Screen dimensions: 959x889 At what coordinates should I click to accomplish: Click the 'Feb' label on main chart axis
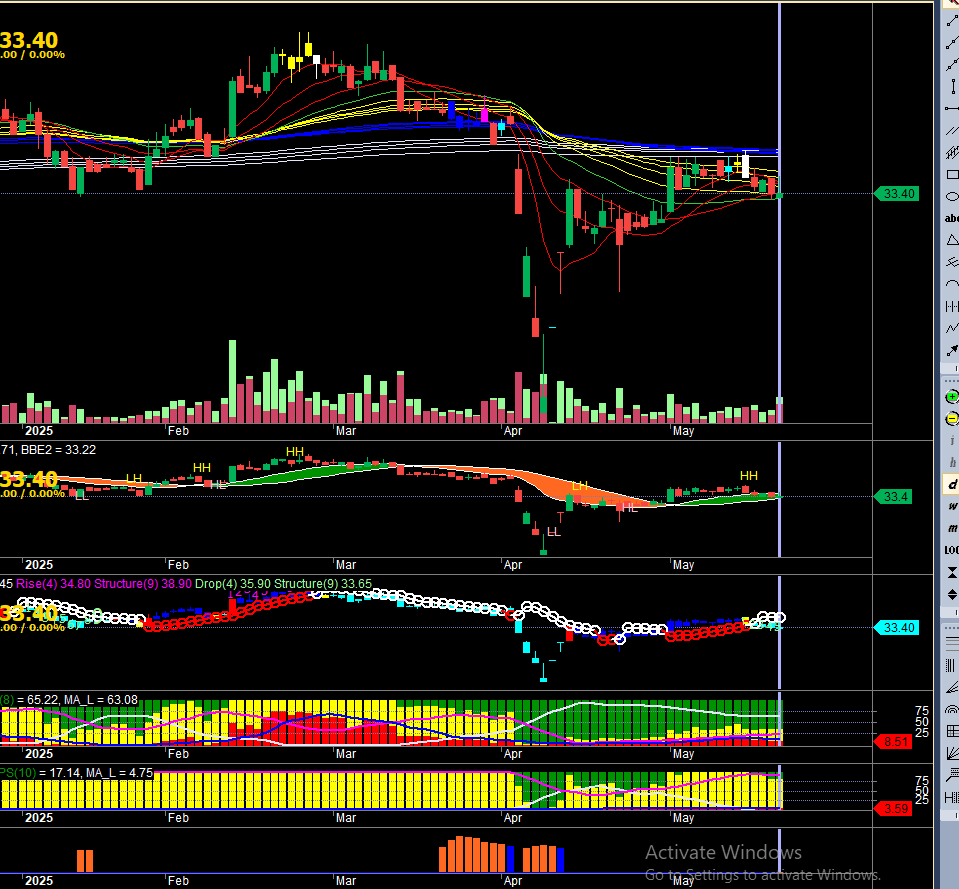[178, 430]
